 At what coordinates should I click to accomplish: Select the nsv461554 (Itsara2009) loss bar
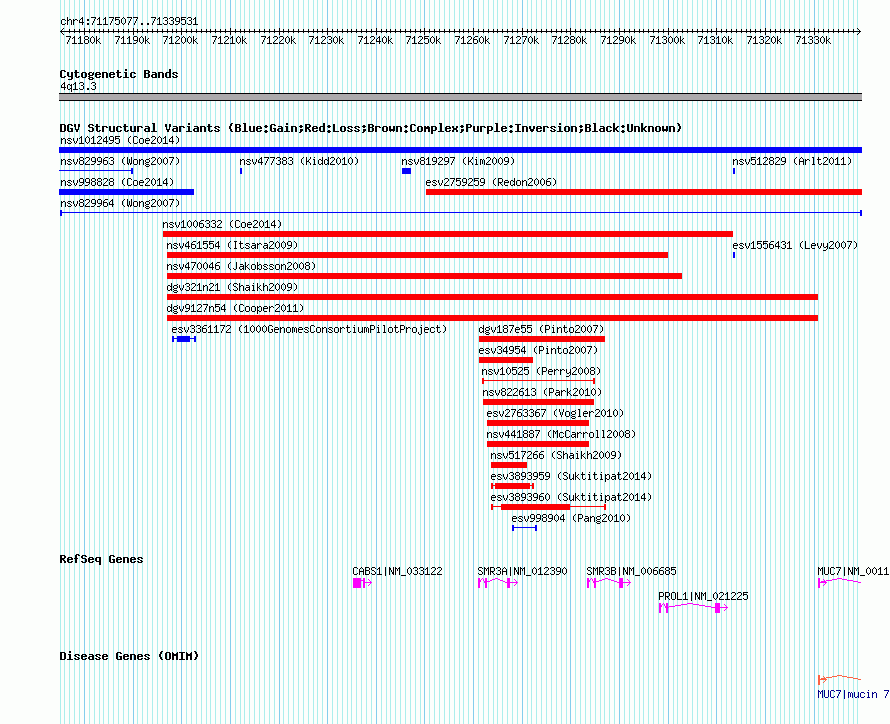(x=417, y=255)
